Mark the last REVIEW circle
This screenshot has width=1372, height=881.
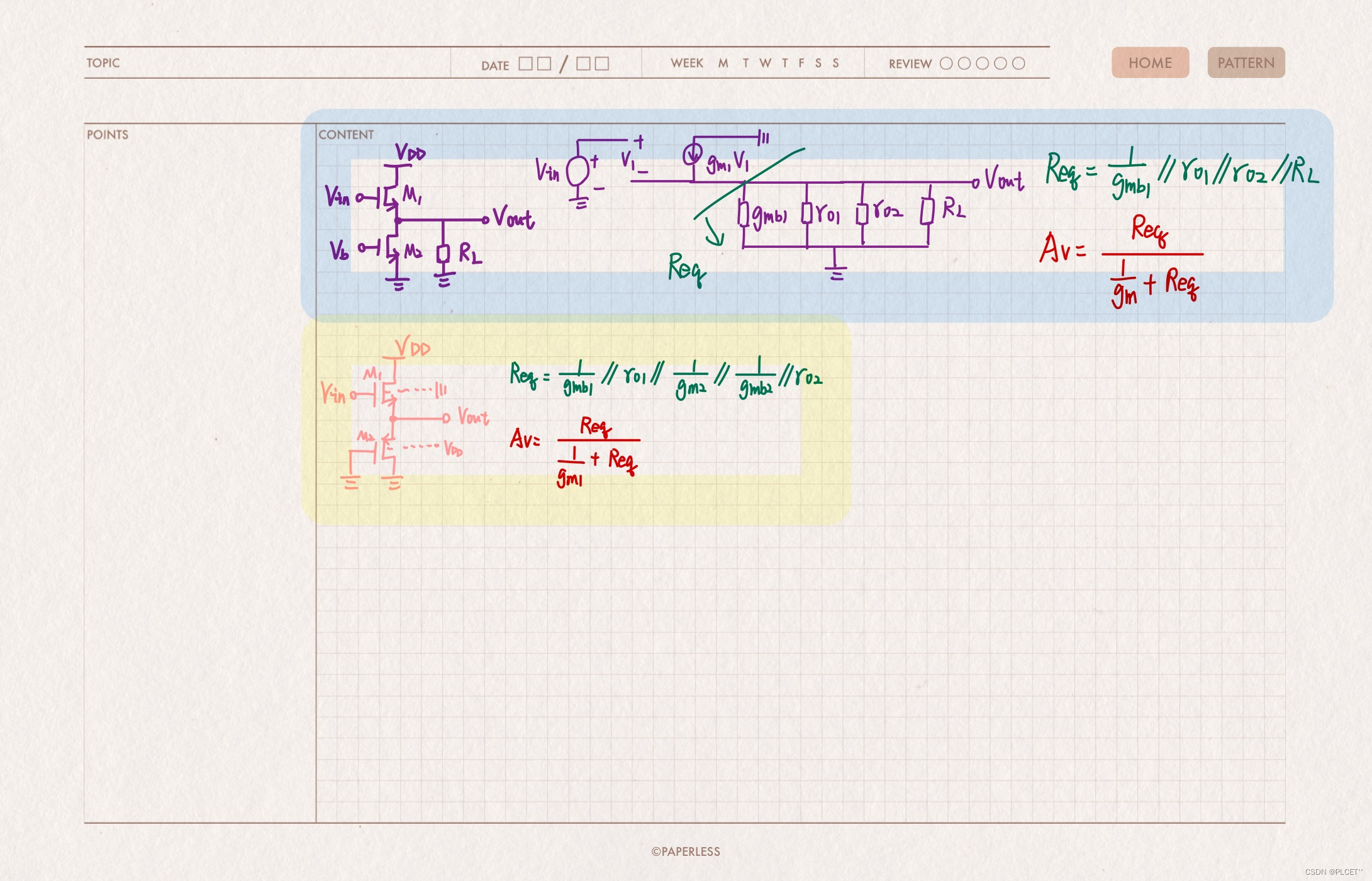coord(1018,64)
